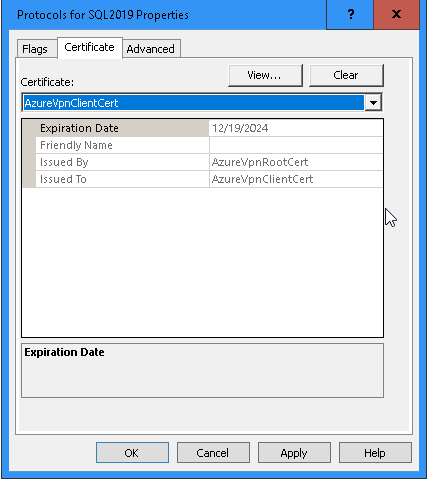Close the Protocols for SQL2019 Properties dialog
Image resolution: width=436 pixels, height=487 pixels.
396,14
